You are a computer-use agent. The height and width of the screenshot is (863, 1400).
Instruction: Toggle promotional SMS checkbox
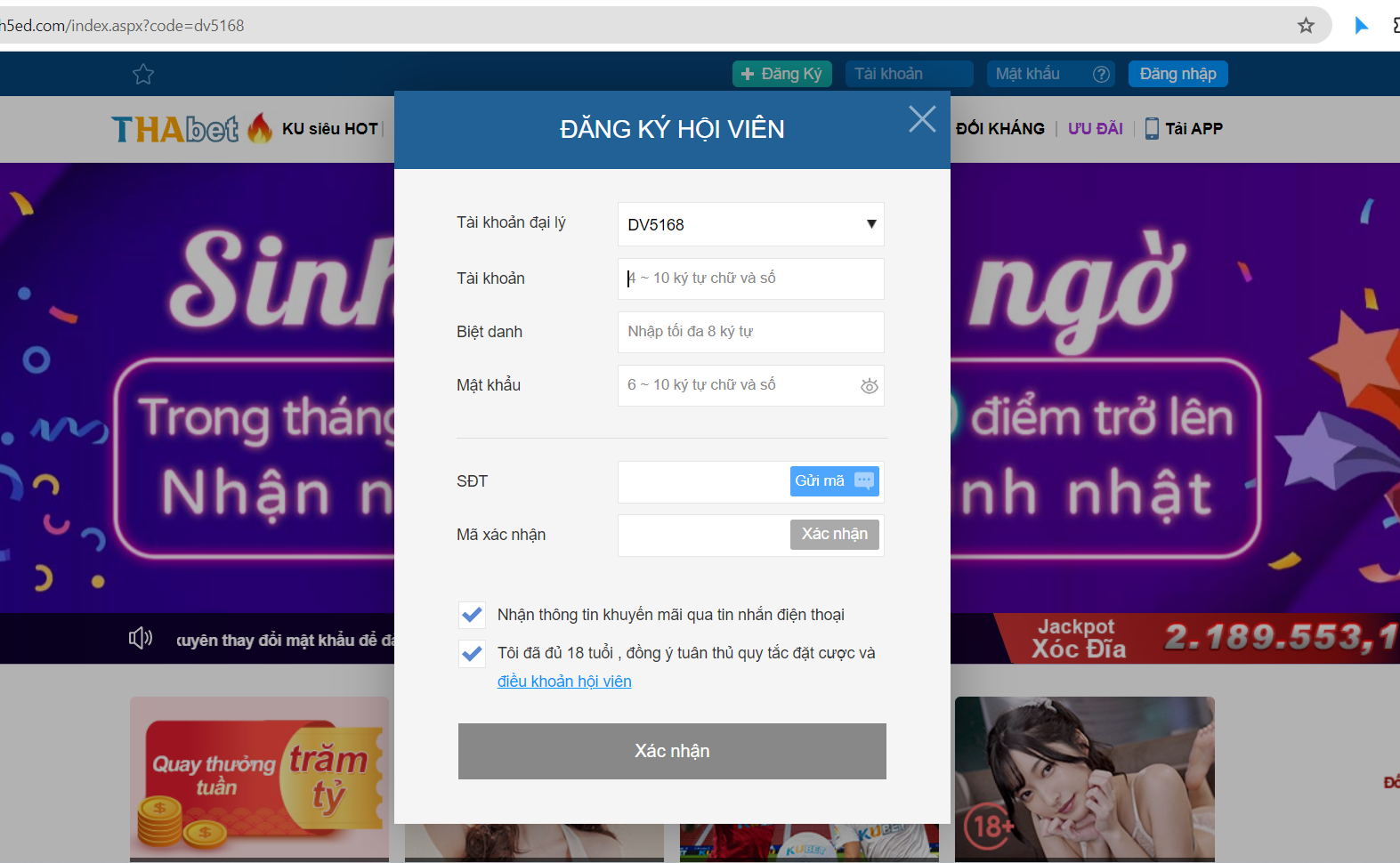472,615
